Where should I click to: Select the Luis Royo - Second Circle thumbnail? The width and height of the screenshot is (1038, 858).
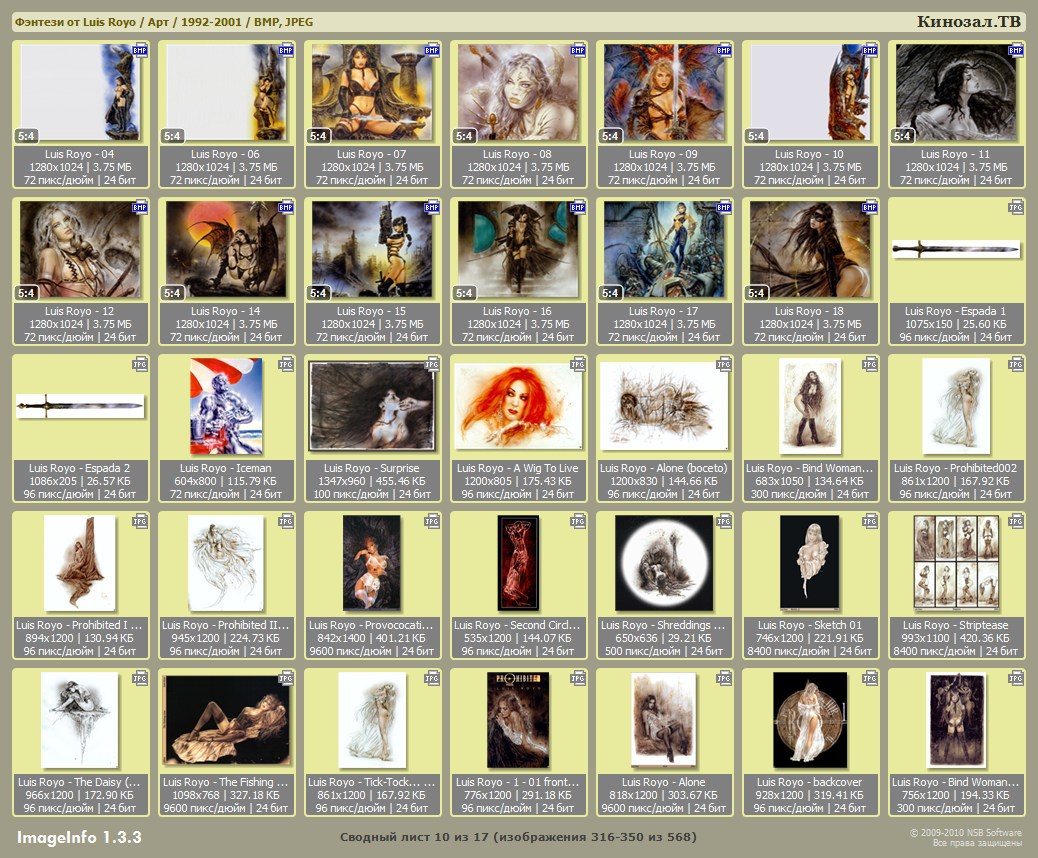click(518, 563)
